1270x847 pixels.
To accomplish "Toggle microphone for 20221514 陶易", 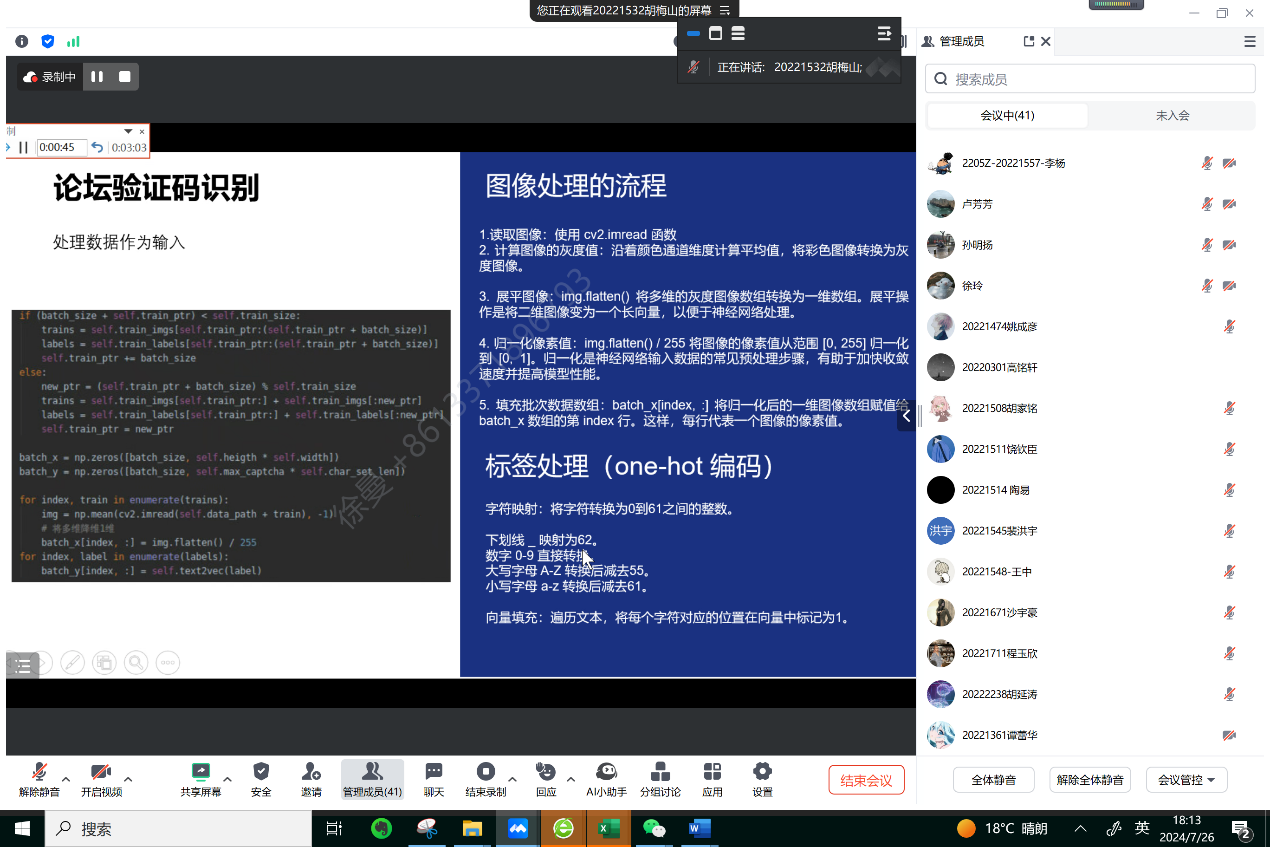I will [x=1229, y=490].
